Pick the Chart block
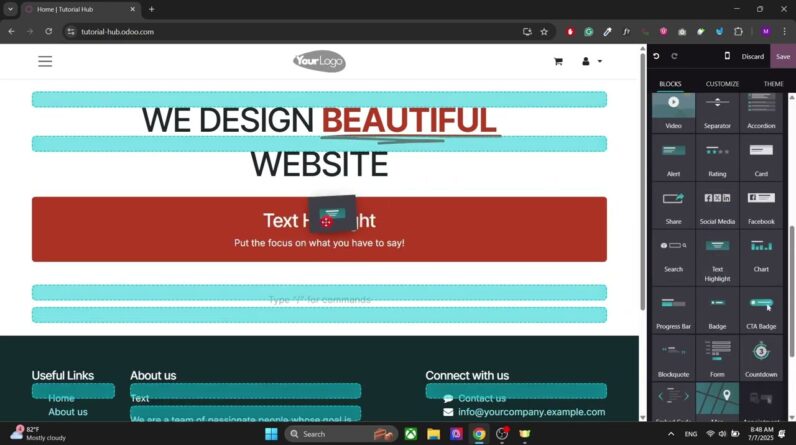The height and width of the screenshot is (445, 796). pos(760,252)
